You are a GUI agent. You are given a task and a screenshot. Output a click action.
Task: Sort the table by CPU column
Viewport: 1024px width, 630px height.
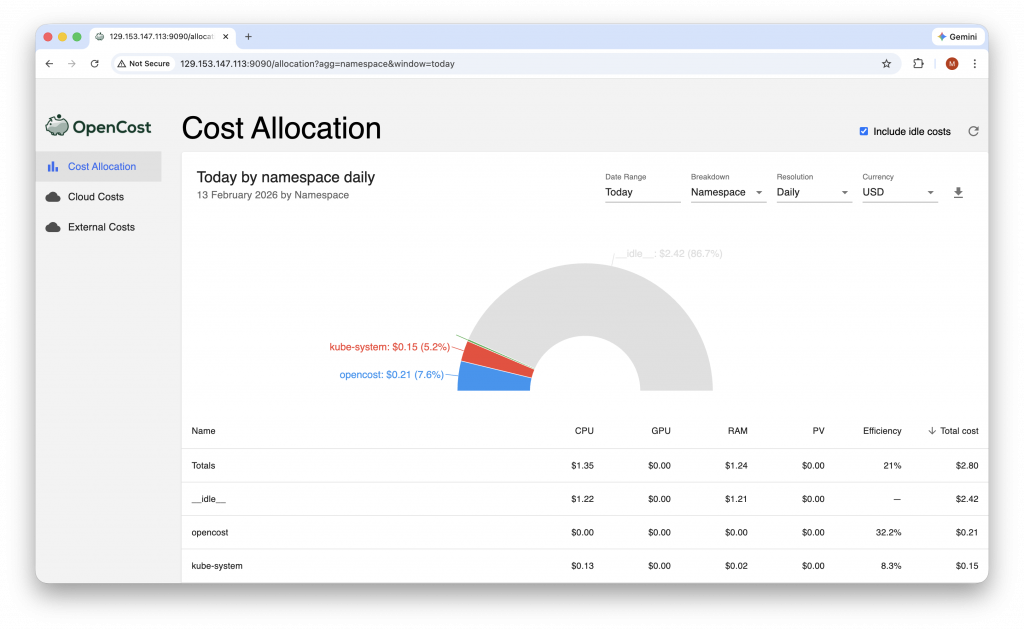pyautogui.click(x=584, y=431)
